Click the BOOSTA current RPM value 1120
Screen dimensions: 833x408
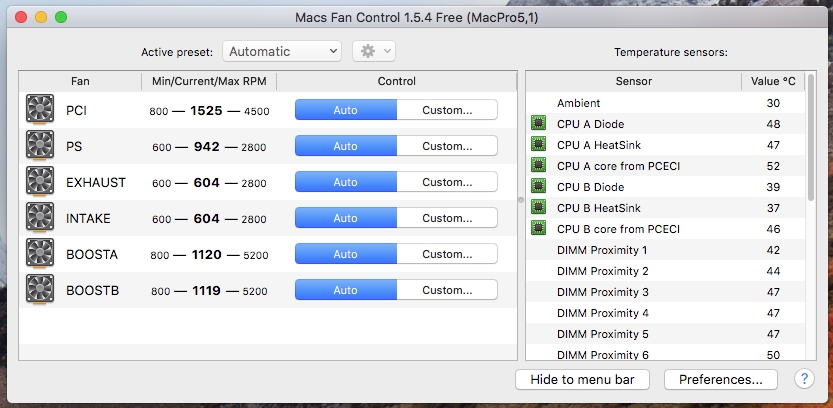206,254
